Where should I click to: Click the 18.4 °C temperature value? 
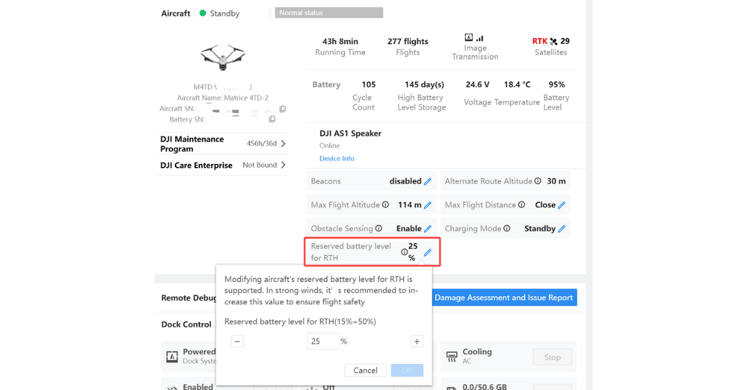tap(517, 84)
